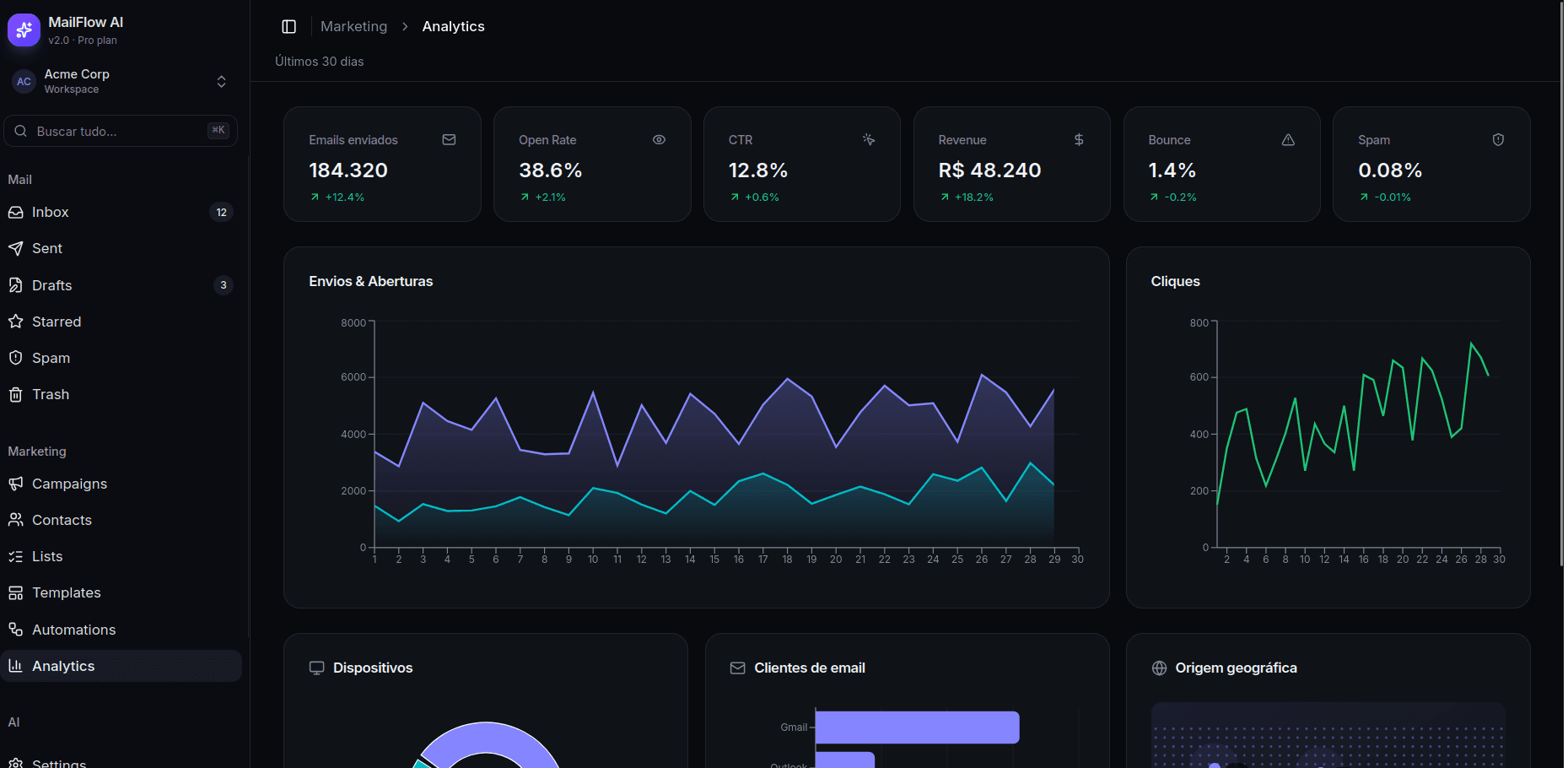Click the envelope icon beside Clientes de email
Image resolution: width=1568 pixels, height=768 pixels.
(737, 668)
